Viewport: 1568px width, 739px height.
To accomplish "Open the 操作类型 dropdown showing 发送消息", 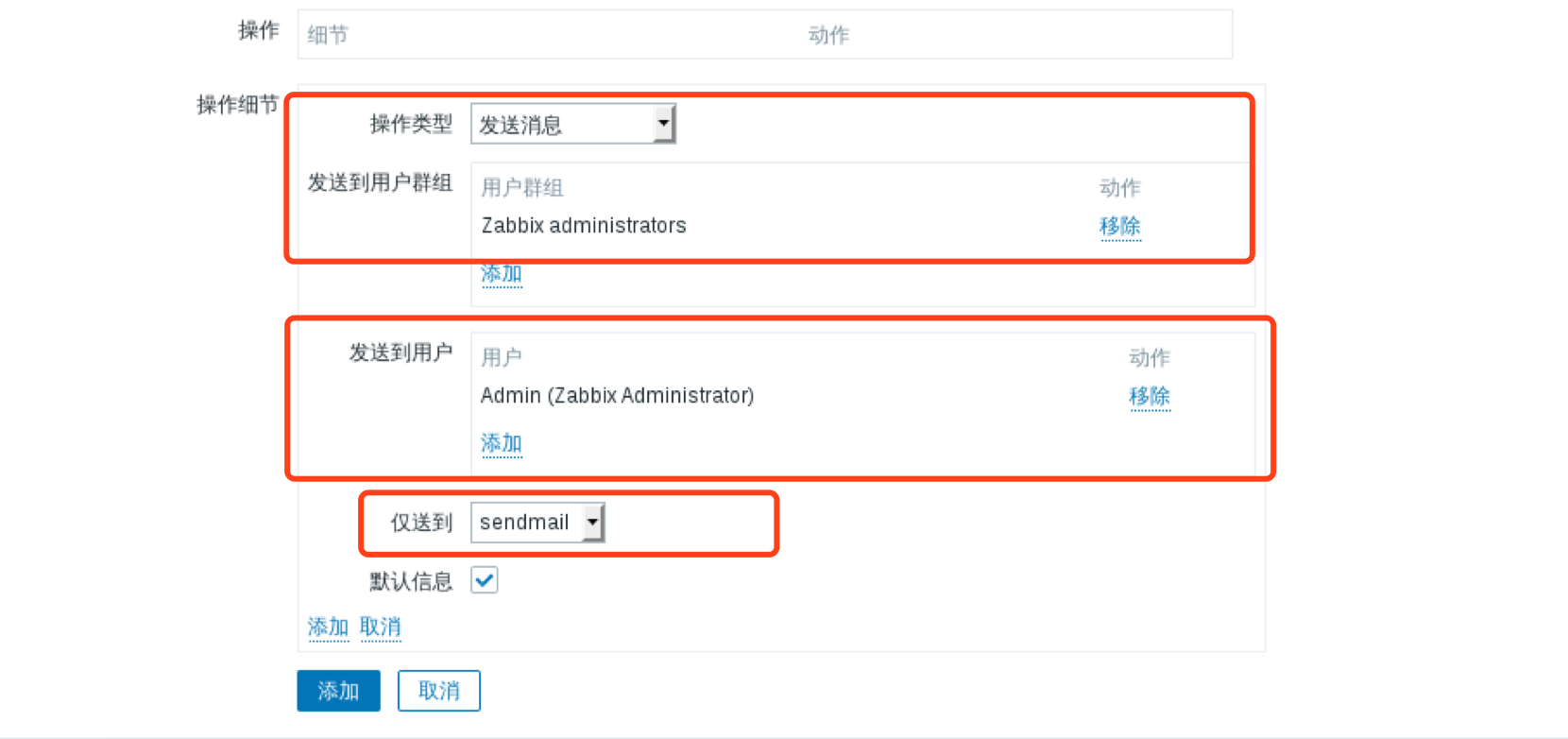I will coord(572,124).
